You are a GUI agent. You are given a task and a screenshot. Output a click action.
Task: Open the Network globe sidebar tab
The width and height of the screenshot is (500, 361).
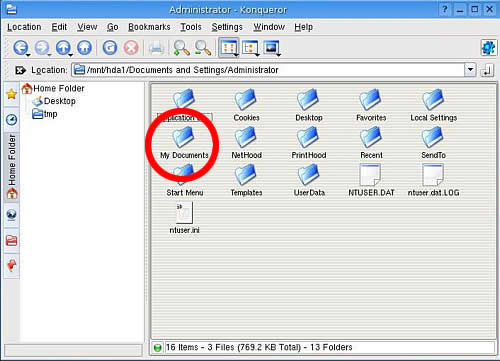pyautogui.click(x=12, y=215)
